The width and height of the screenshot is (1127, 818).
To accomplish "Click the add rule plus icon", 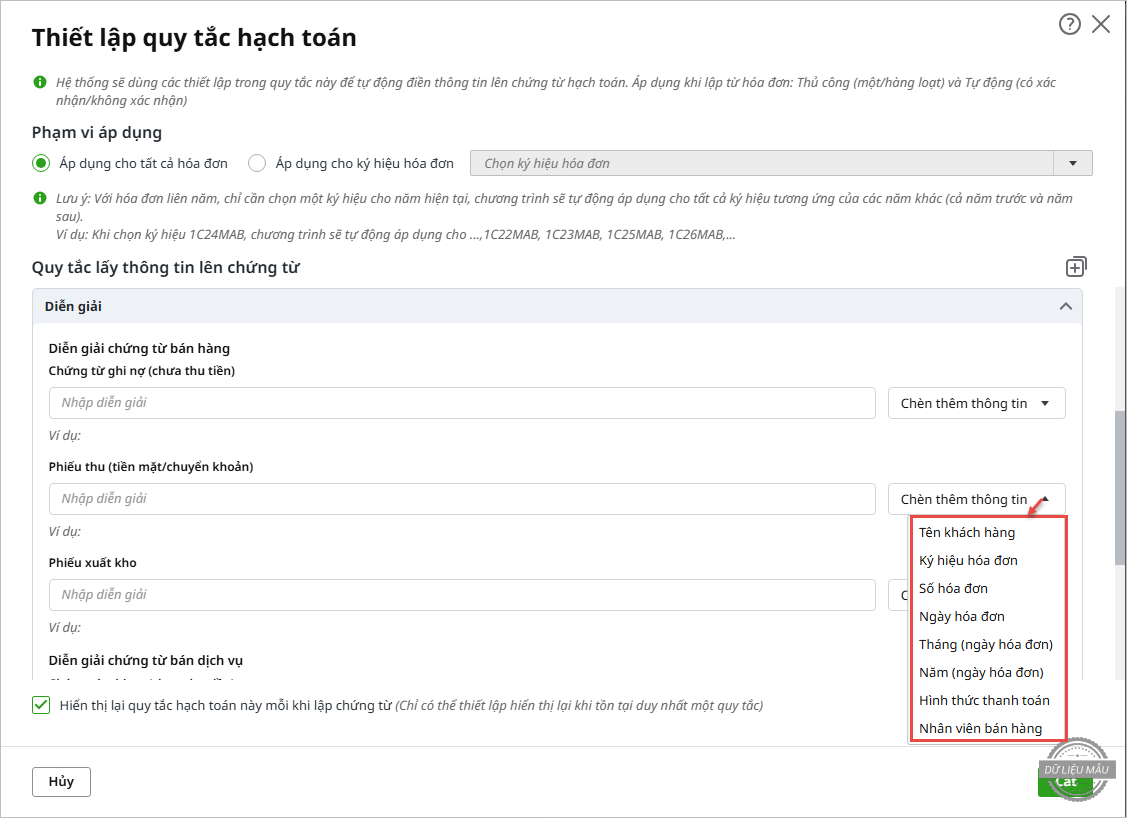I will point(1076,267).
